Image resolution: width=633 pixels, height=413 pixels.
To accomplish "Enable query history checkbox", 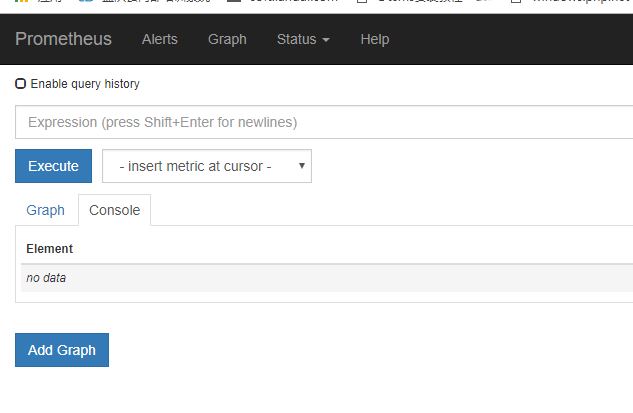I will click(x=21, y=84).
